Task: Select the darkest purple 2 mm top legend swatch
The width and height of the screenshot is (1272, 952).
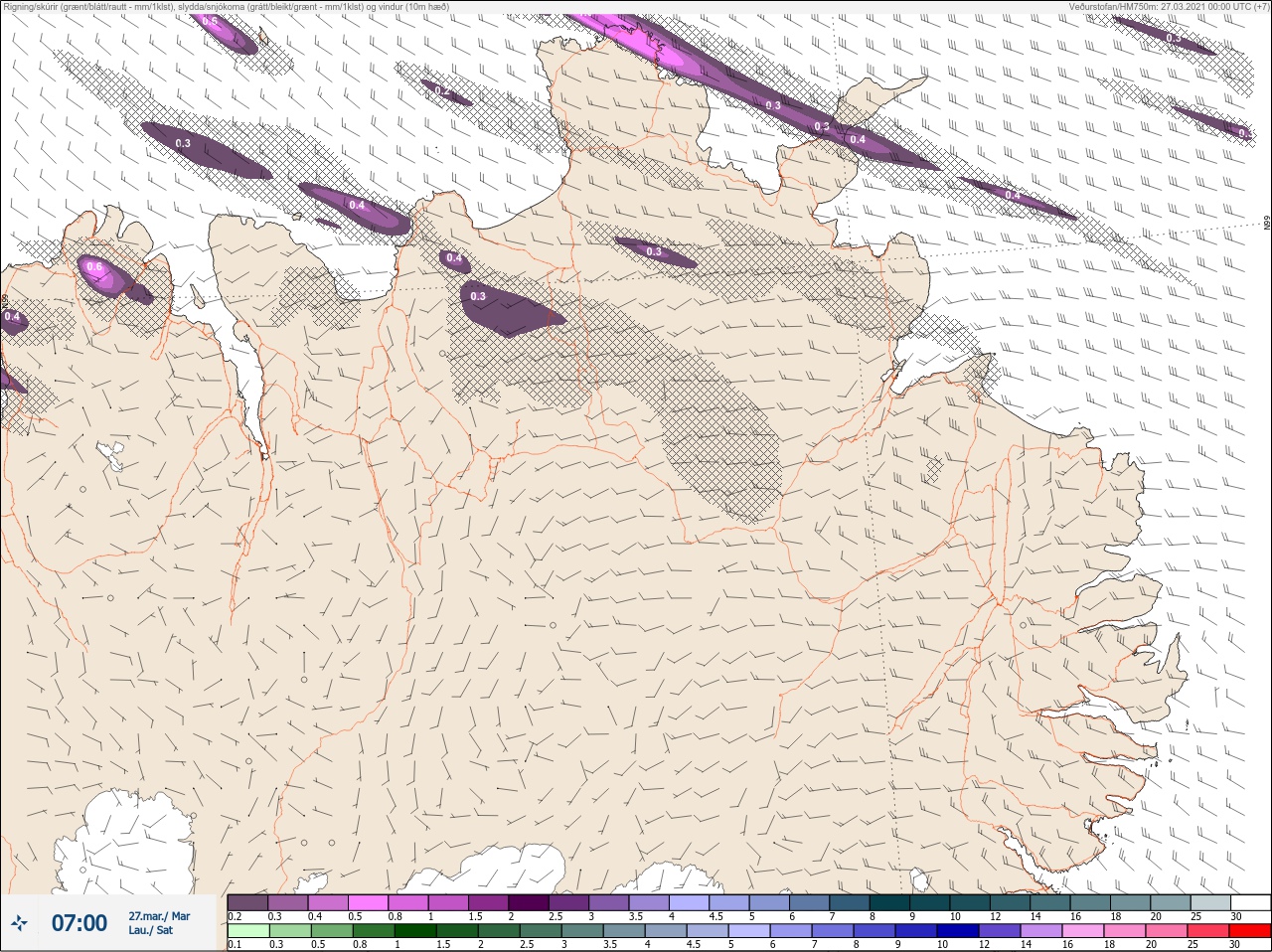Action: (x=529, y=902)
